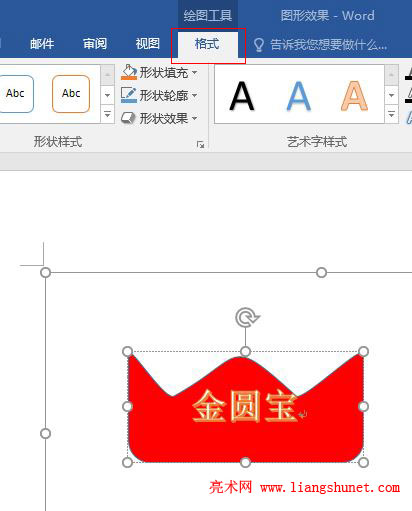Click the red shape's right-middle sizing handle

363,407
